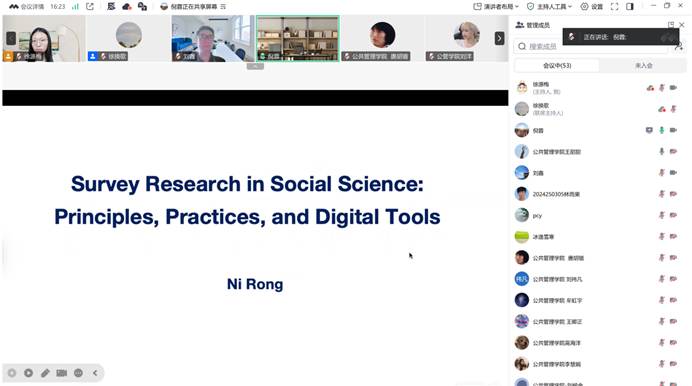Switch to the in-meeting (53) members tab
The image size is (692, 386).
tap(557, 66)
